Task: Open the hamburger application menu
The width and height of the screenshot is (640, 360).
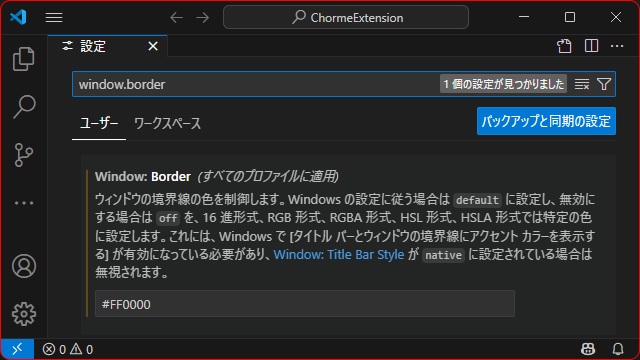Action: (x=54, y=18)
